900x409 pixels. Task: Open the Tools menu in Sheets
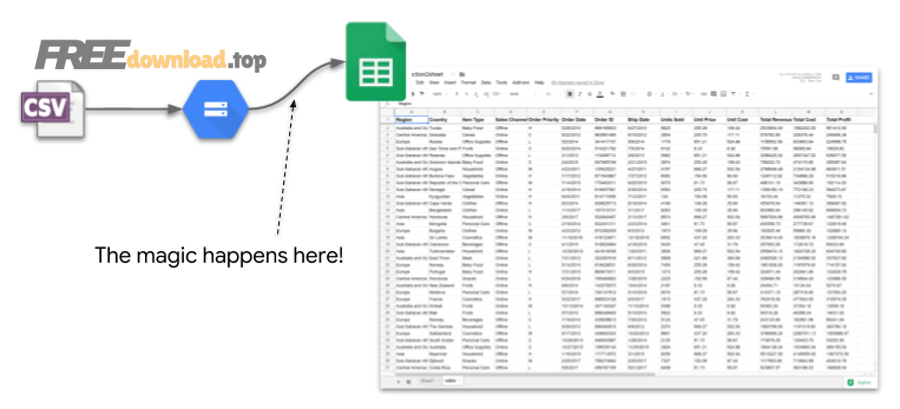[502, 83]
